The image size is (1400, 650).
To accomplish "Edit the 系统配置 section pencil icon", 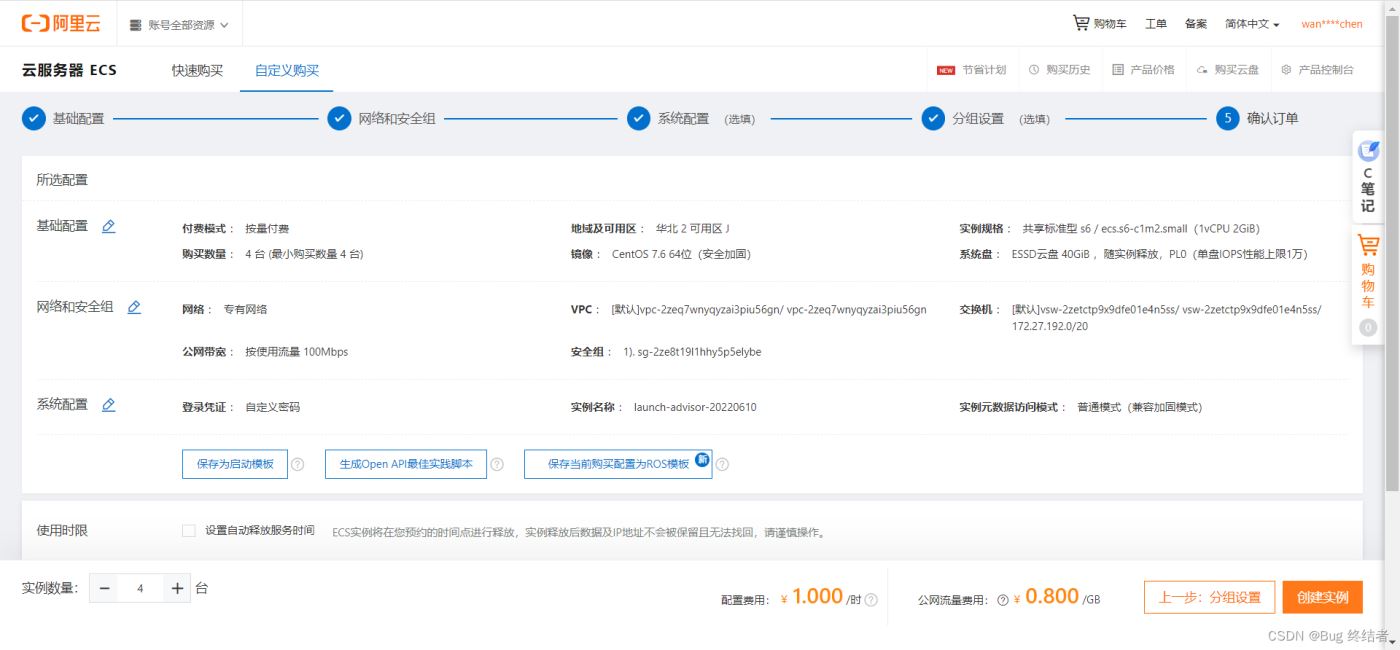I will (109, 405).
